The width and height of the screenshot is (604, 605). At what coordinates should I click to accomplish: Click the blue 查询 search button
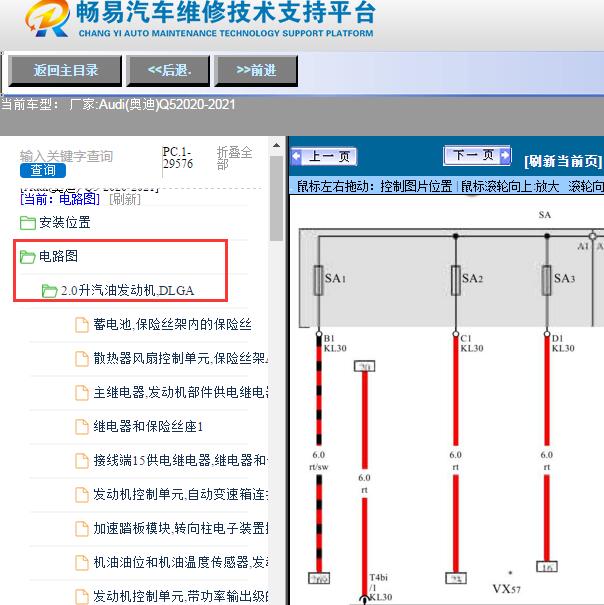click(x=43, y=171)
